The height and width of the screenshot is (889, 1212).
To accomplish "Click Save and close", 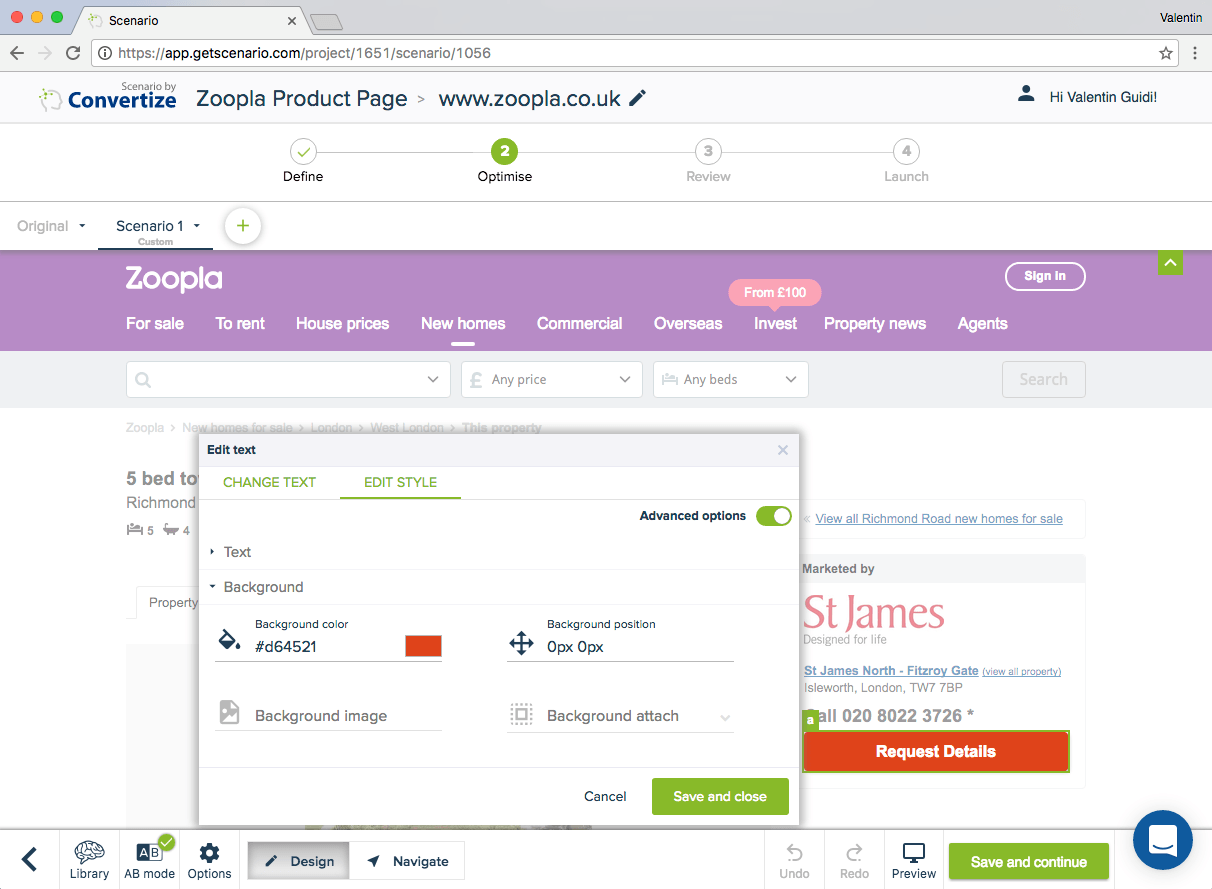I will [720, 796].
